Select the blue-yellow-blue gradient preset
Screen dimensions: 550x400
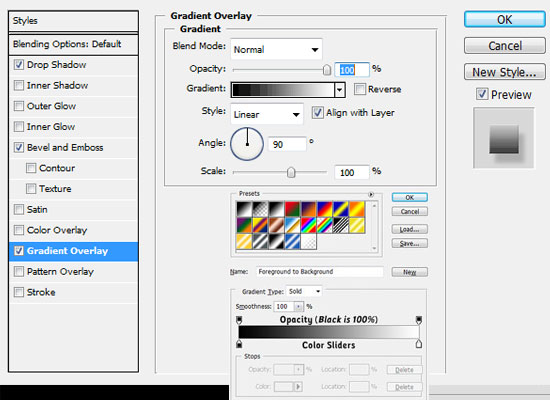(341, 209)
